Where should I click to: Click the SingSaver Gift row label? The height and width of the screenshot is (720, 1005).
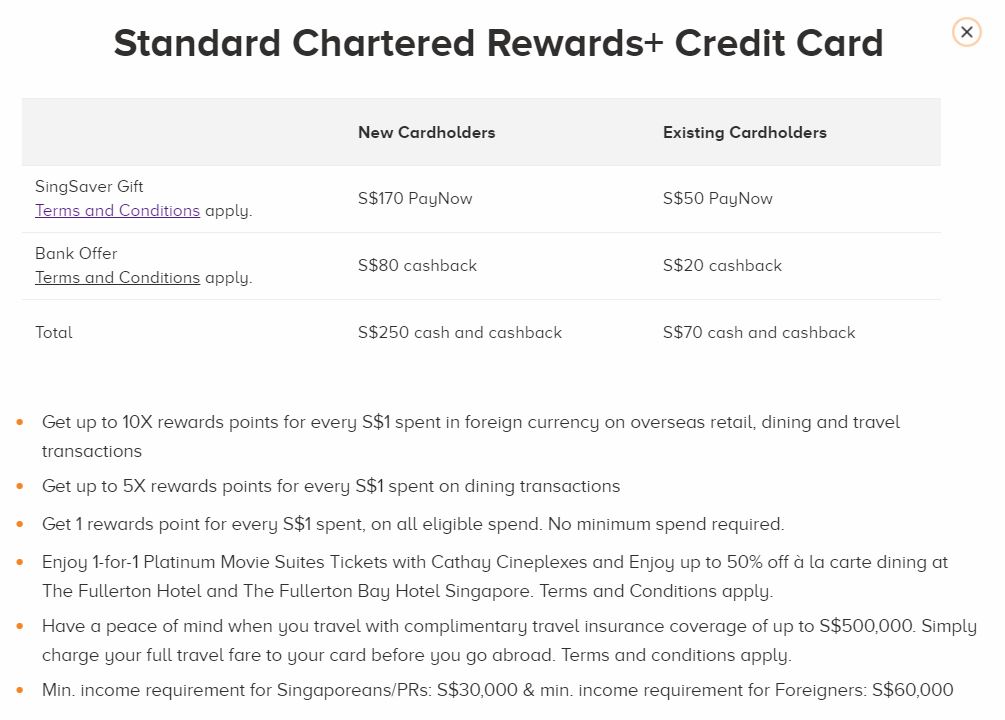click(x=89, y=187)
